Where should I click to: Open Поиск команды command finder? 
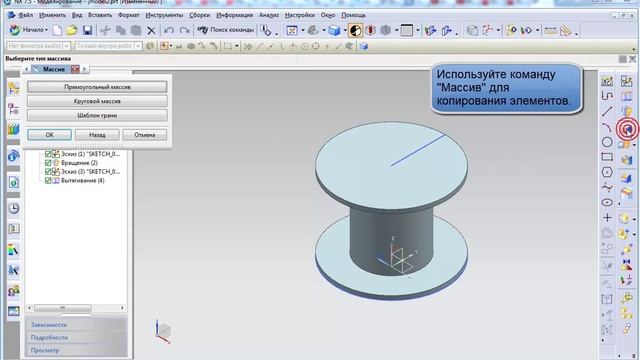(226, 30)
